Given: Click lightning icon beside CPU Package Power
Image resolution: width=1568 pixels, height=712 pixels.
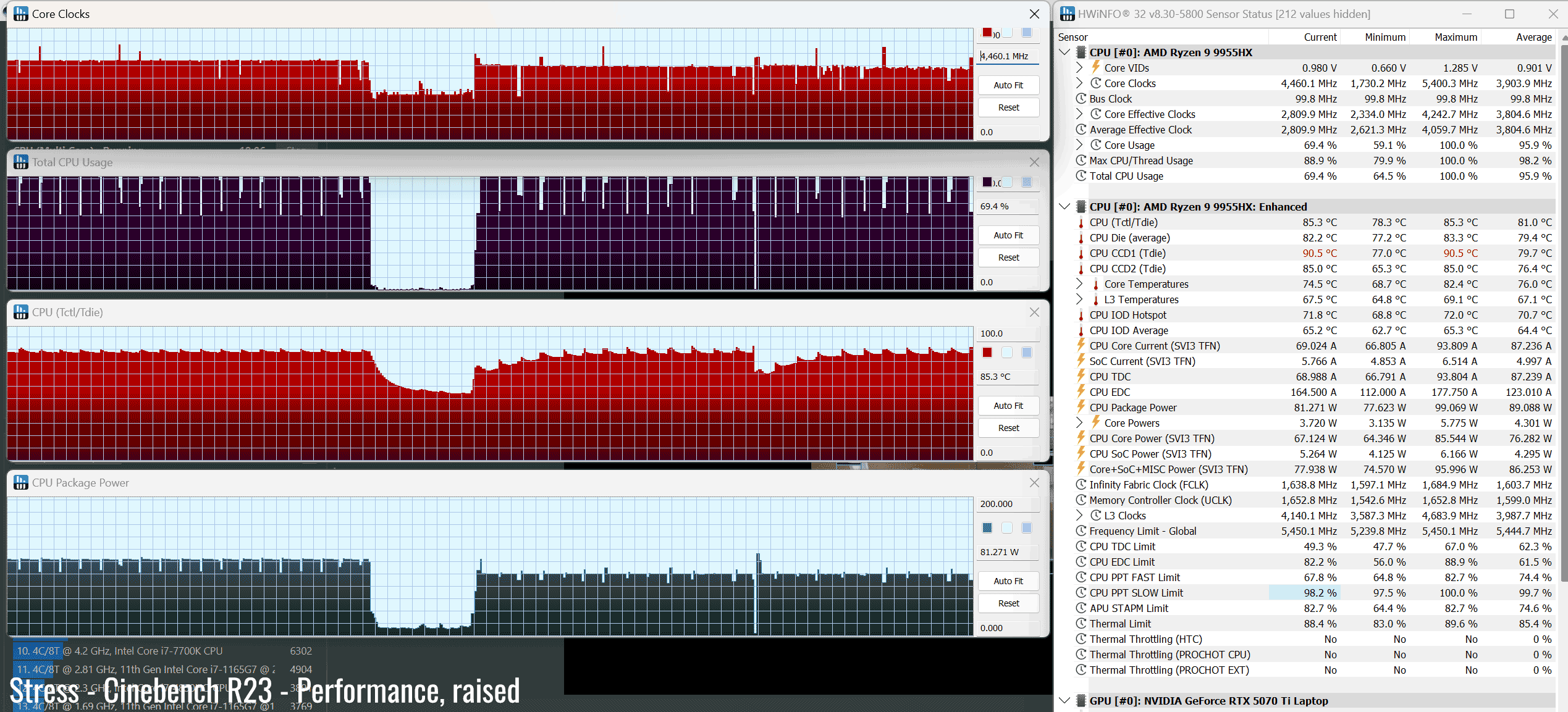Looking at the screenshot, I should tap(1081, 407).
